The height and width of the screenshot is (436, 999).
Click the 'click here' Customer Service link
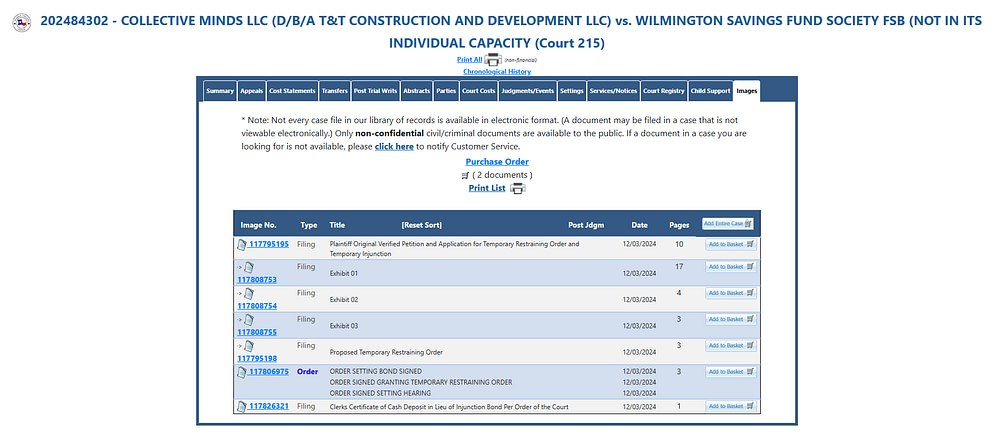coord(394,147)
